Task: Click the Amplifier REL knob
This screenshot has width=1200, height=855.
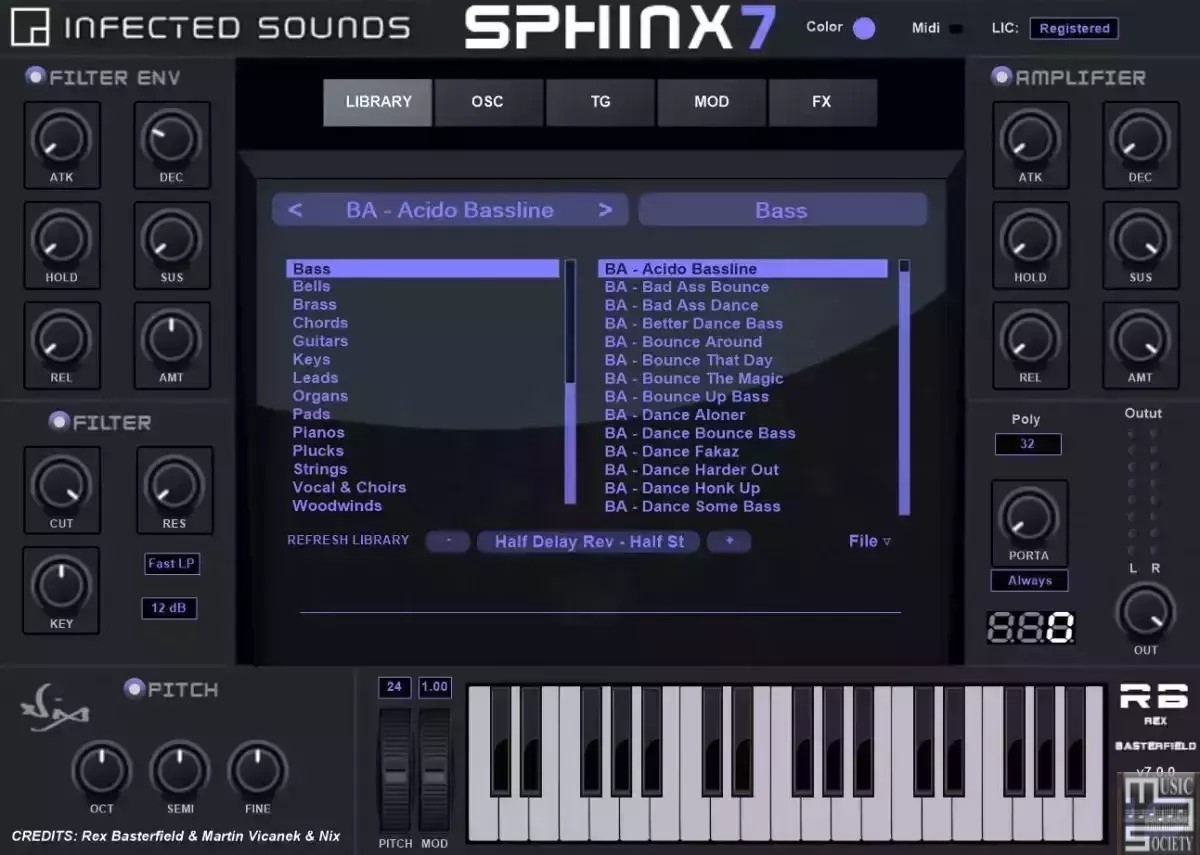Action: click(1030, 338)
